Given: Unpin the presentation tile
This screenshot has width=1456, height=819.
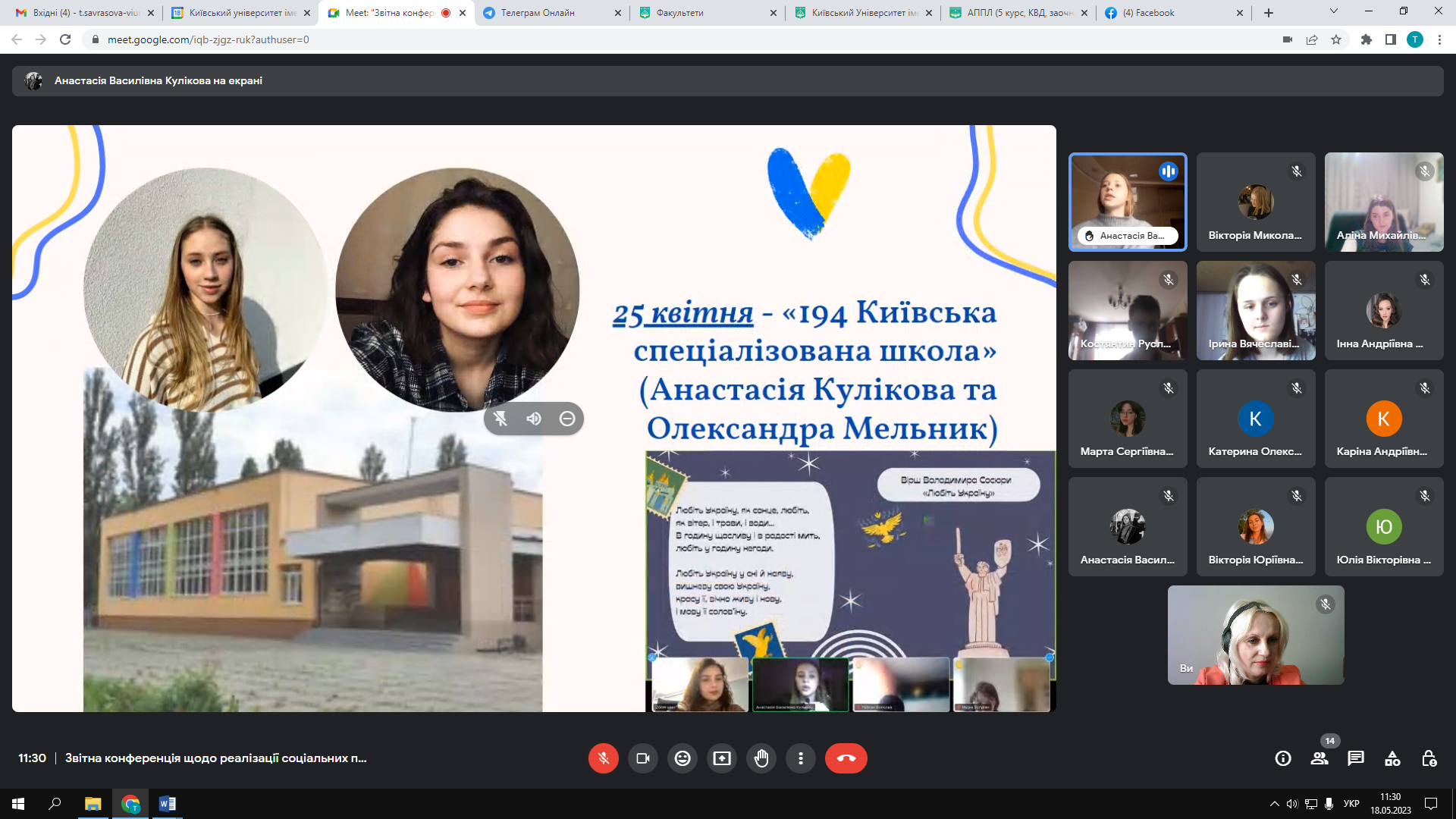Looking at the screenshot, I should [500, 419].
